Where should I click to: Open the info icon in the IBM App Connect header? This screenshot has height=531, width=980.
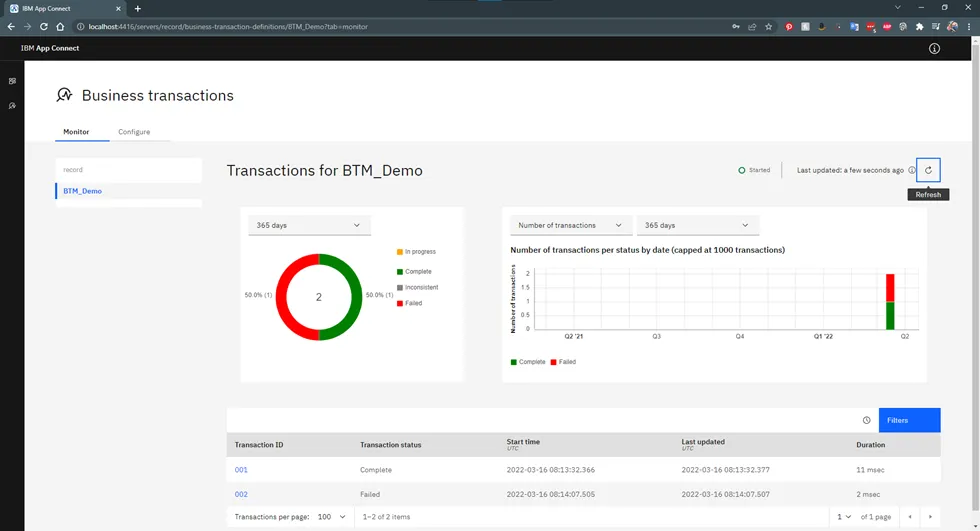(x=934, y=48)
